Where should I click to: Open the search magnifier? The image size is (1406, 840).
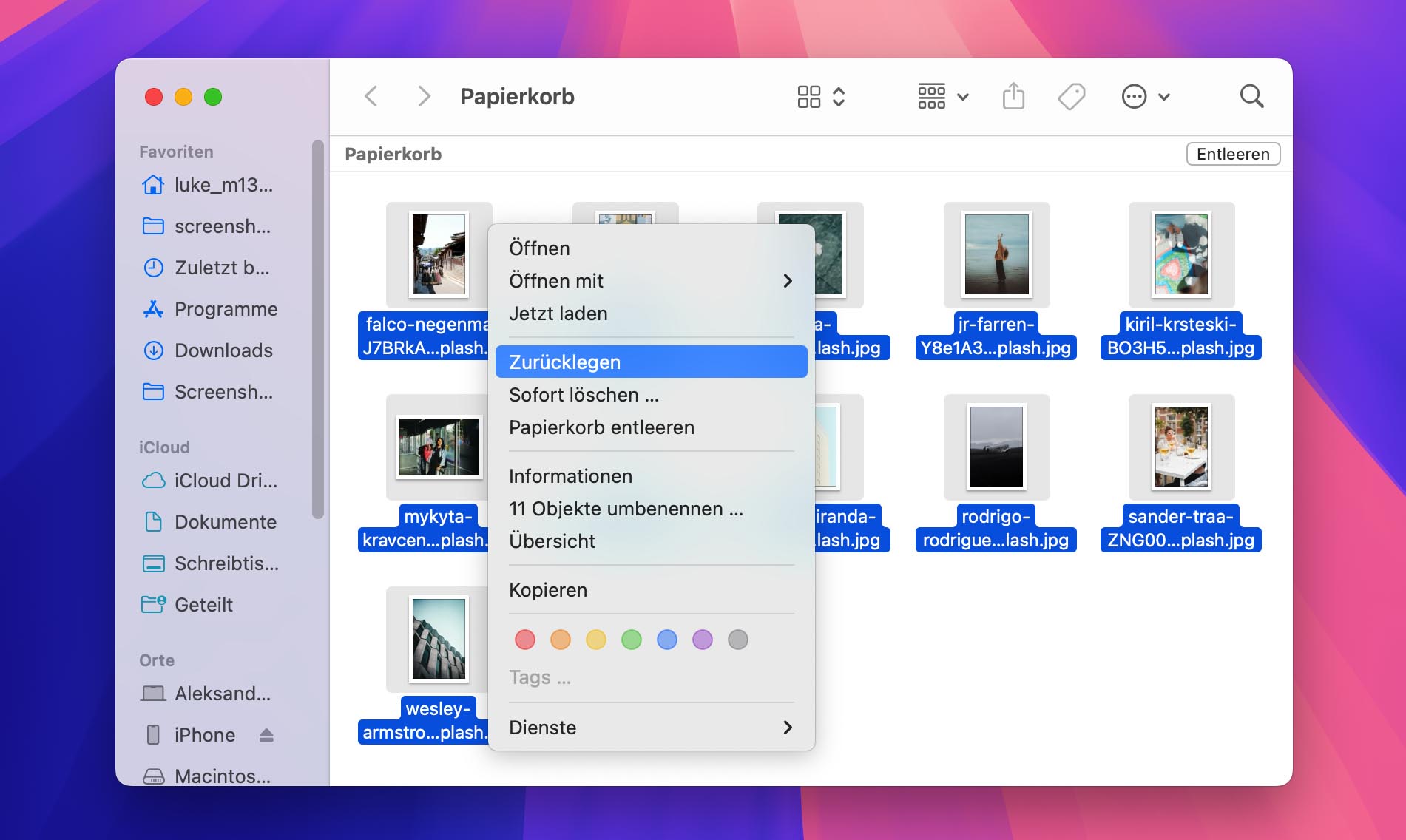pyautogui.click(x=1251, y=96)
